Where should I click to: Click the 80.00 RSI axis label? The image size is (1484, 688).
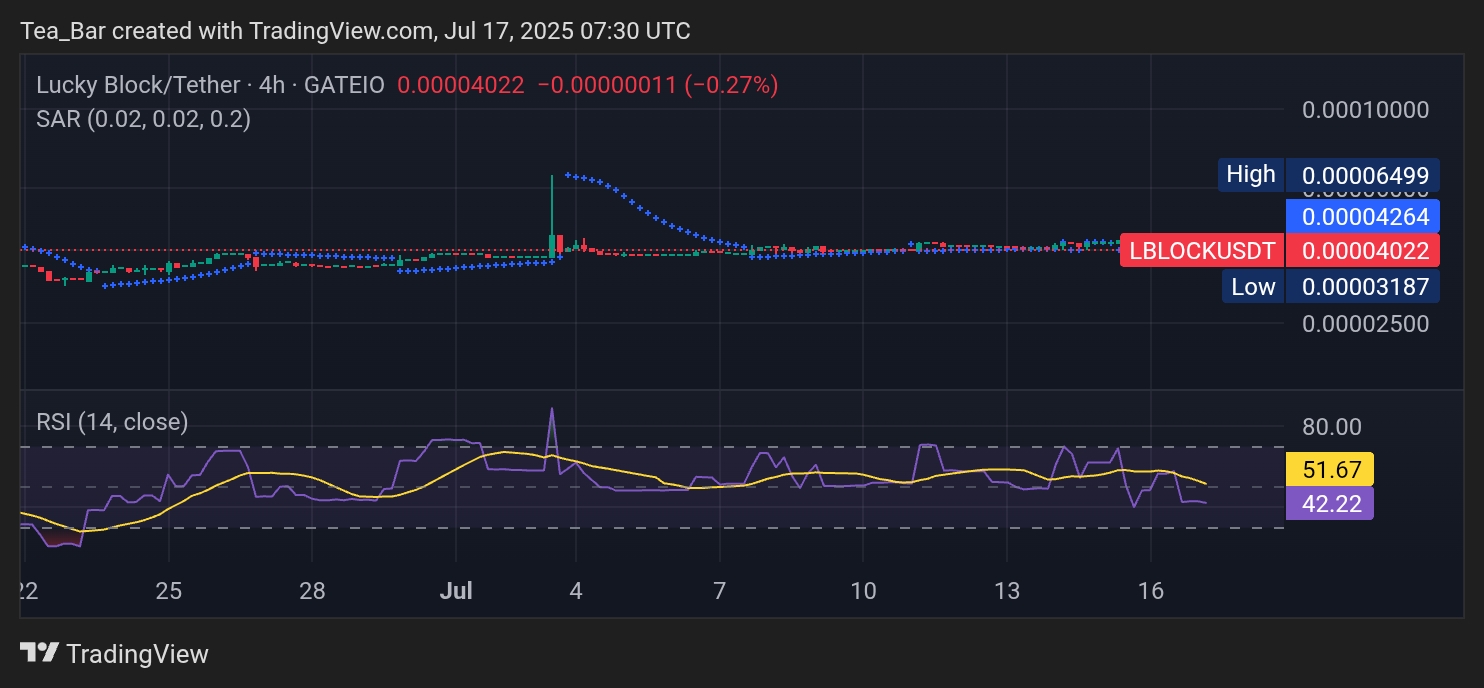pyautogui.click(x=1332, y=427)
